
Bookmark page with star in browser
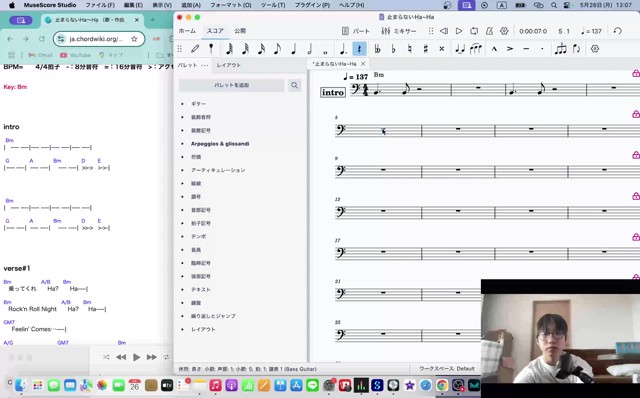tap(134, 39)
